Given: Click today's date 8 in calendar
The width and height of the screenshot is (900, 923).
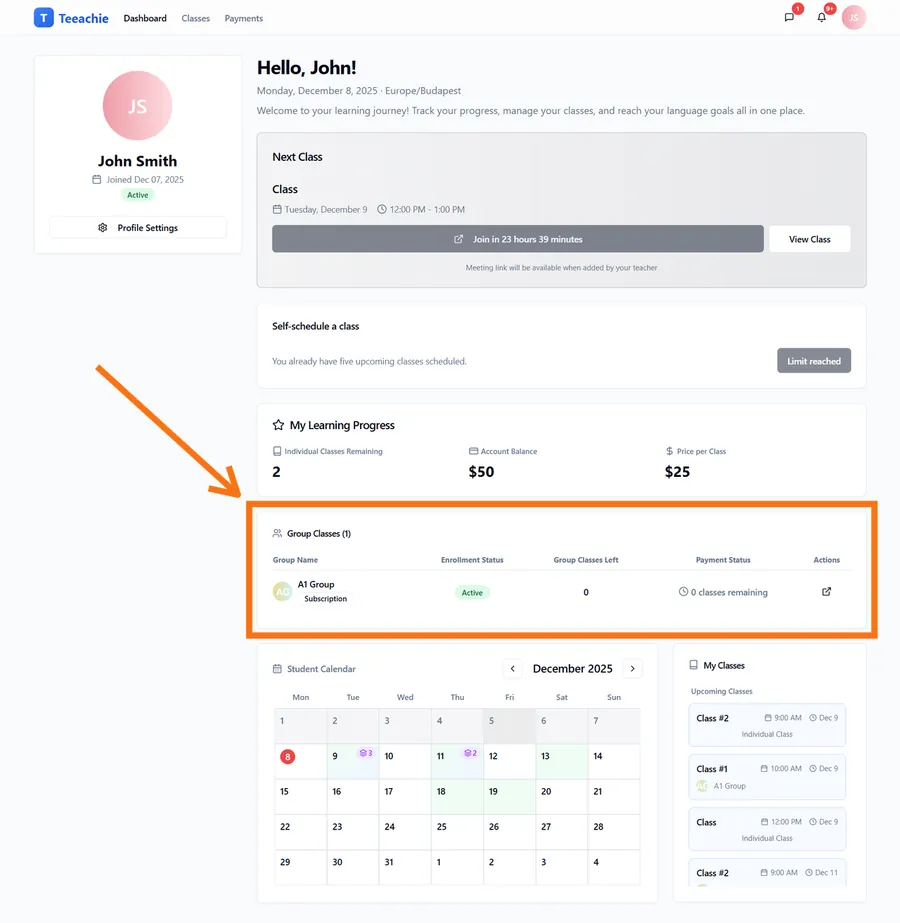Looking at the screenshot, I should [x=288, y=757].
